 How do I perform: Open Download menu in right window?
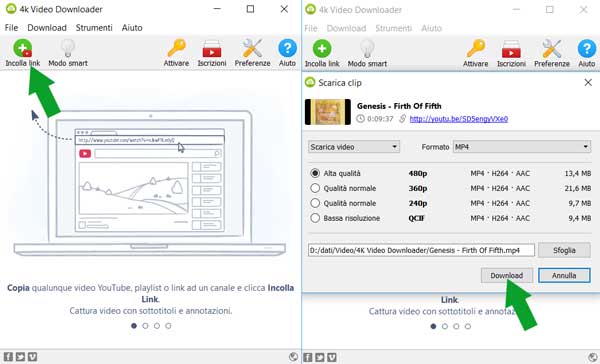pyautogui.click(x=346, y=28)
